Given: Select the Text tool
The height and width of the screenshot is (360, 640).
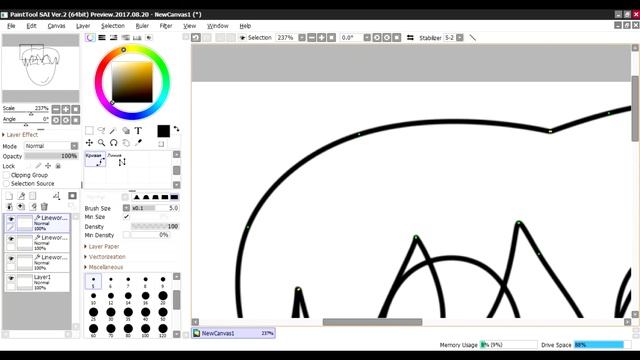Looking at the screenshot, I should click(x=138, y=131).
